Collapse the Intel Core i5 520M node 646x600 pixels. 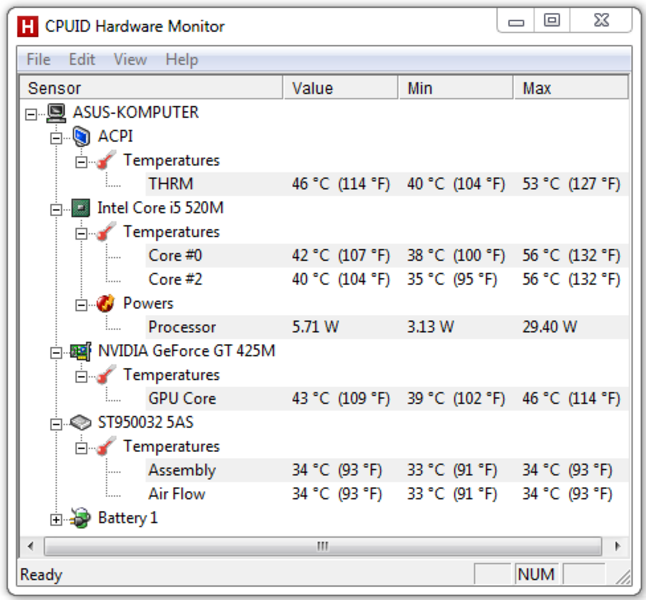pos(56,210)
